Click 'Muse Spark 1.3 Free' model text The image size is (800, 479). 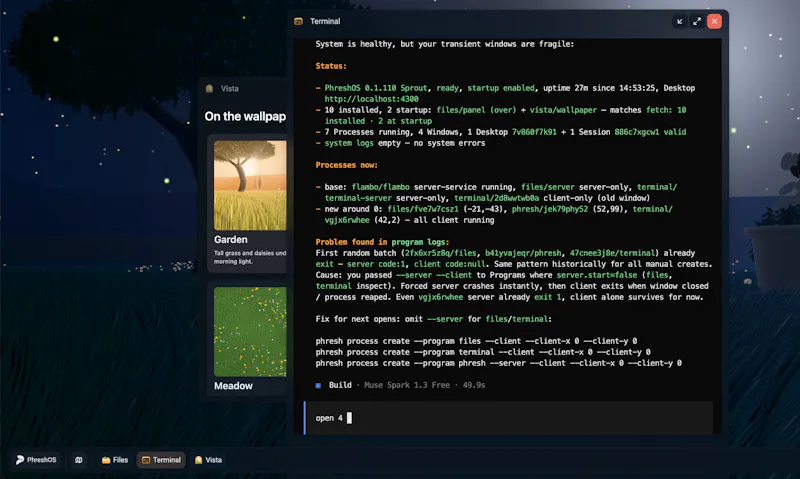tap(407, 385)
